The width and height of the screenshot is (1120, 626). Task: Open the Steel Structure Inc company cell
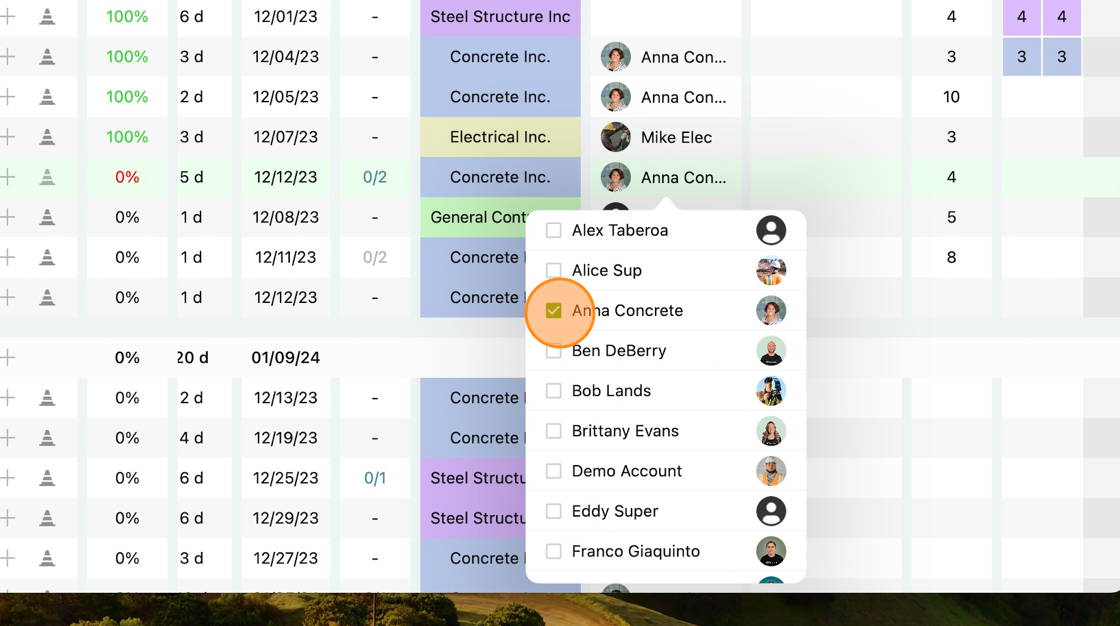pyautogui.click(x=500, y=17)
